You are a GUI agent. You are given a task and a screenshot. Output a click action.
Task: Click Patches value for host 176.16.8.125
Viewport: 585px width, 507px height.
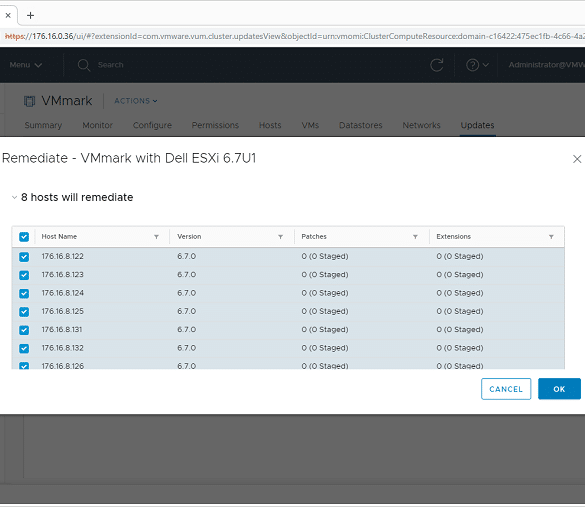click(325, 312)
